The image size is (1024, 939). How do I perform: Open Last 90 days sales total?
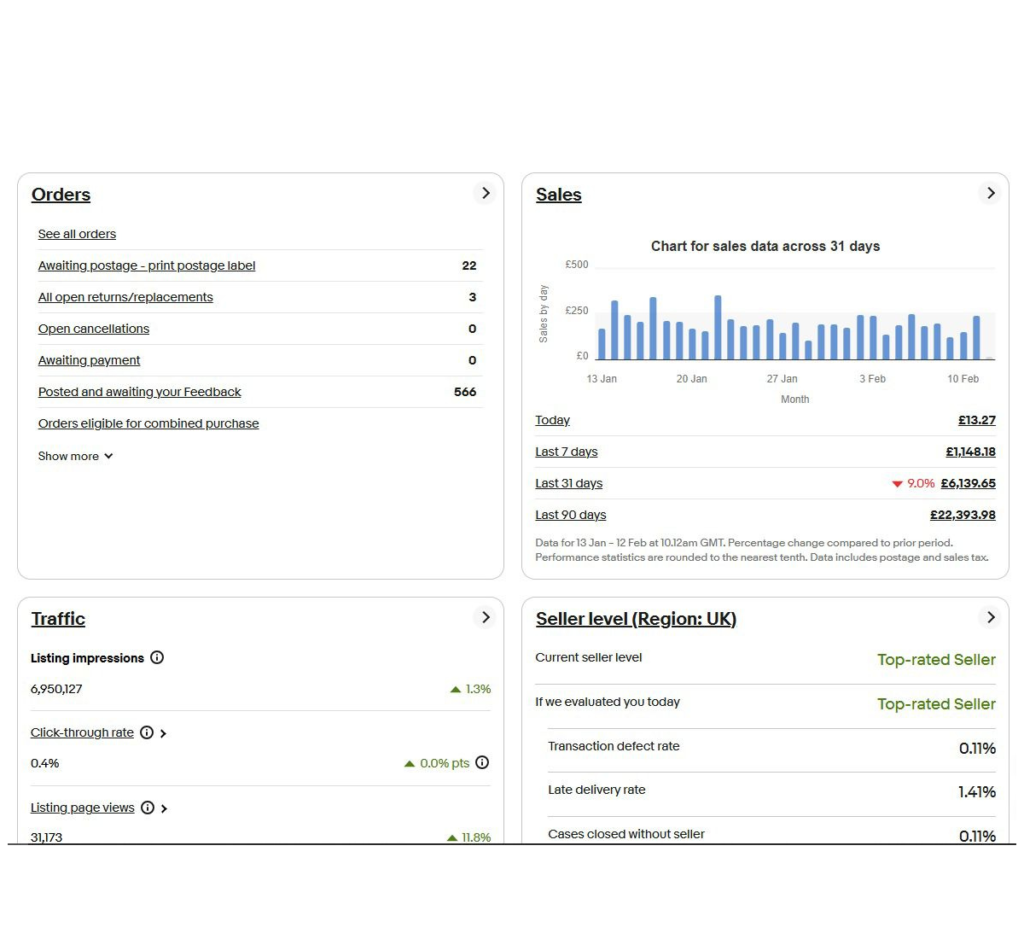[963, 515]
